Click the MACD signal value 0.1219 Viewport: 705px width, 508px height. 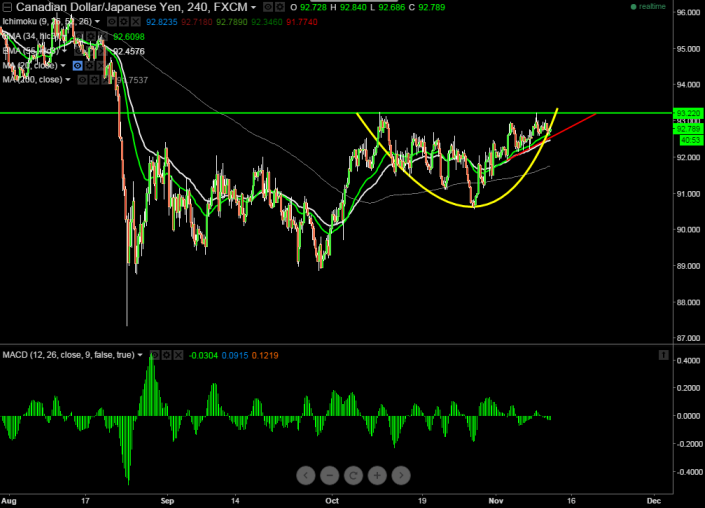(265, 356)
